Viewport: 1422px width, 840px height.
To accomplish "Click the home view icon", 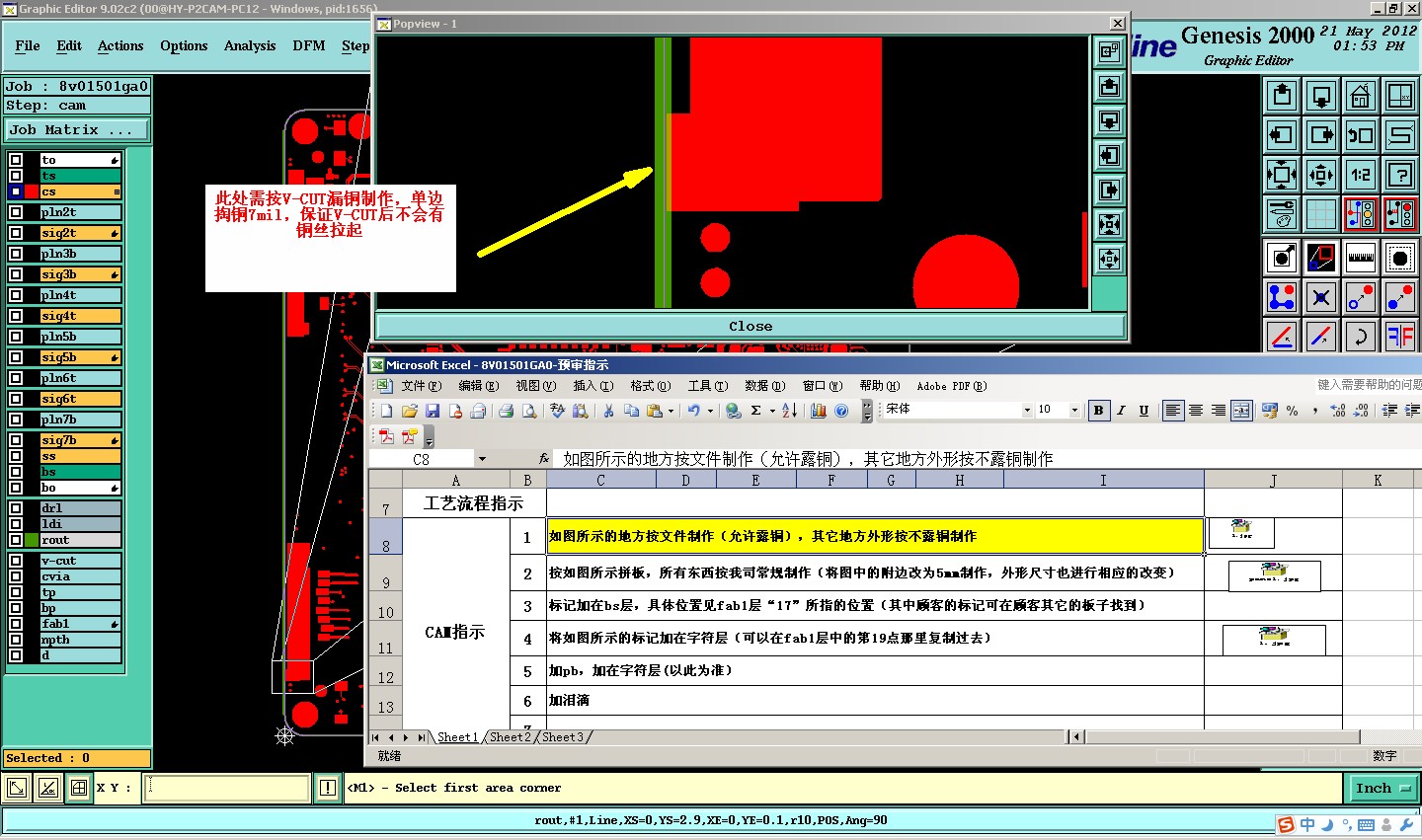I will tap(1361, 96).
